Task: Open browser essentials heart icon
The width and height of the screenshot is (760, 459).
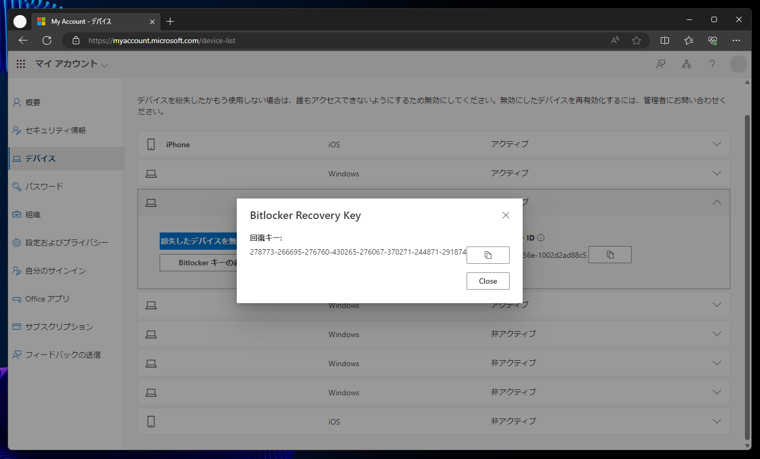Action: [x=712, y=41]
